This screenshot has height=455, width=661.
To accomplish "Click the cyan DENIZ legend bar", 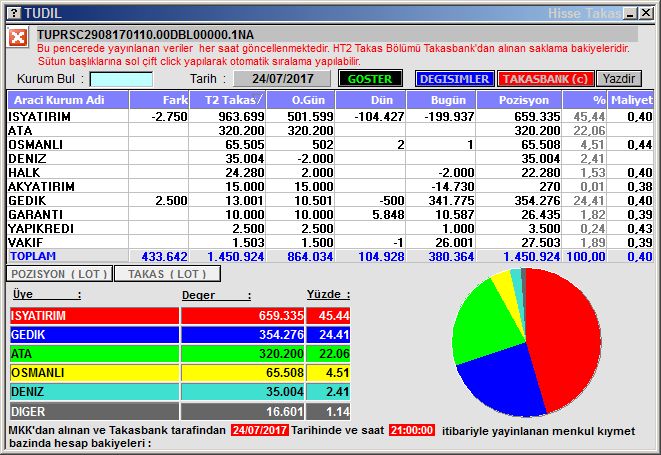I will pyautogui.click(x=94, y=392).
